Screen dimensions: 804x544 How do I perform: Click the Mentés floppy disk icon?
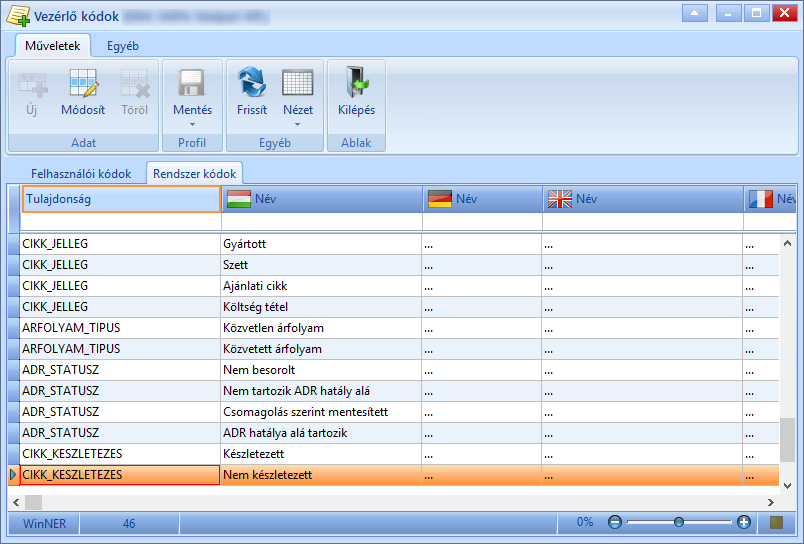click(192, 83)
